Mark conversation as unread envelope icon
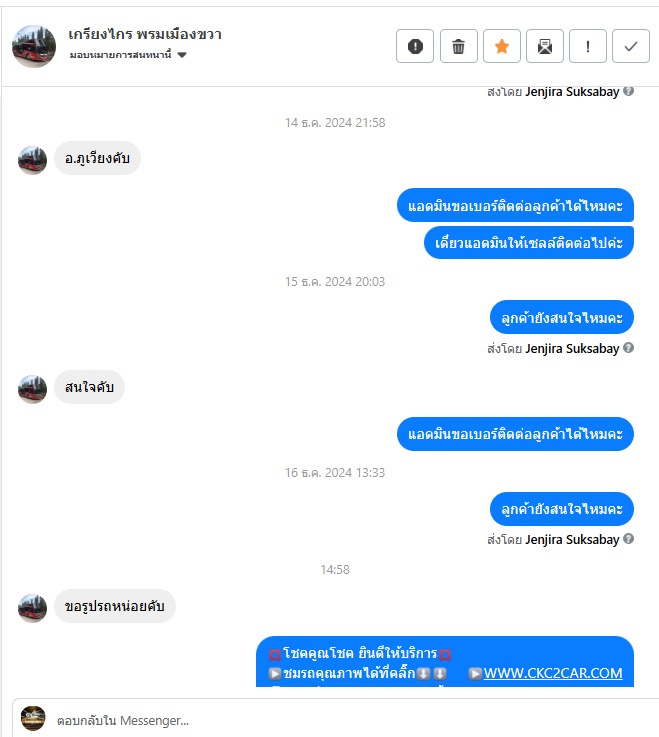The height and width of the screenshot is (737, 659). (x=545, y=46)
